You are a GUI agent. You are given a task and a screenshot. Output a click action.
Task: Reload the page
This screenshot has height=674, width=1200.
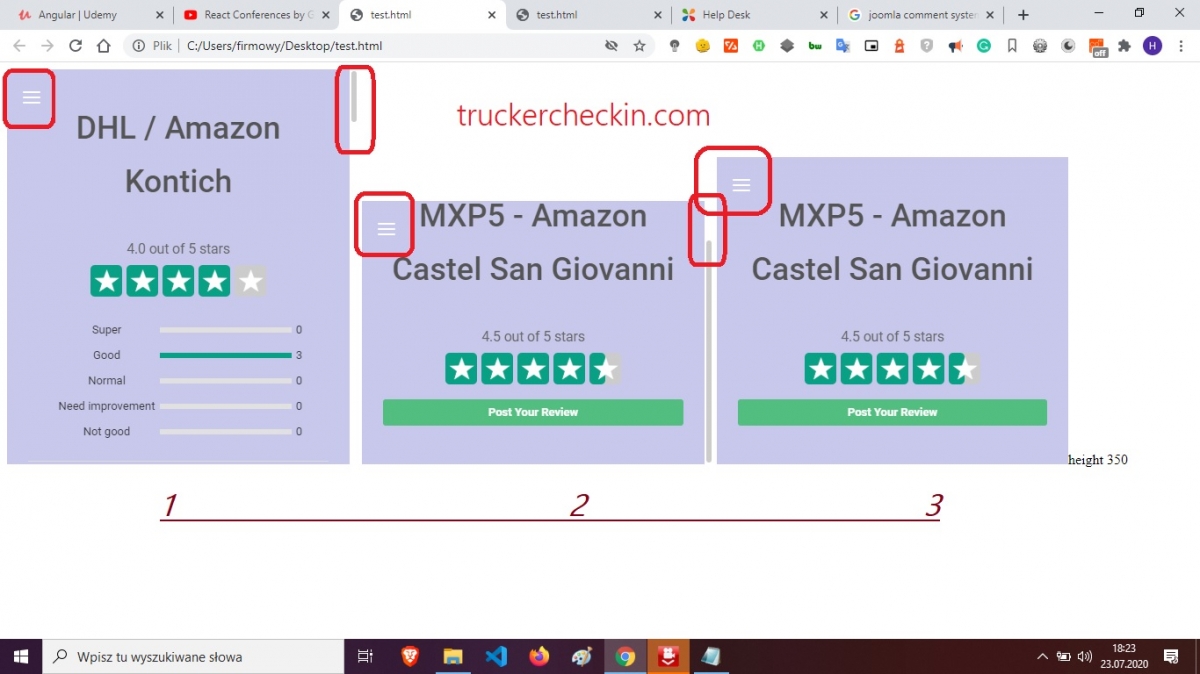pos(75,46)
